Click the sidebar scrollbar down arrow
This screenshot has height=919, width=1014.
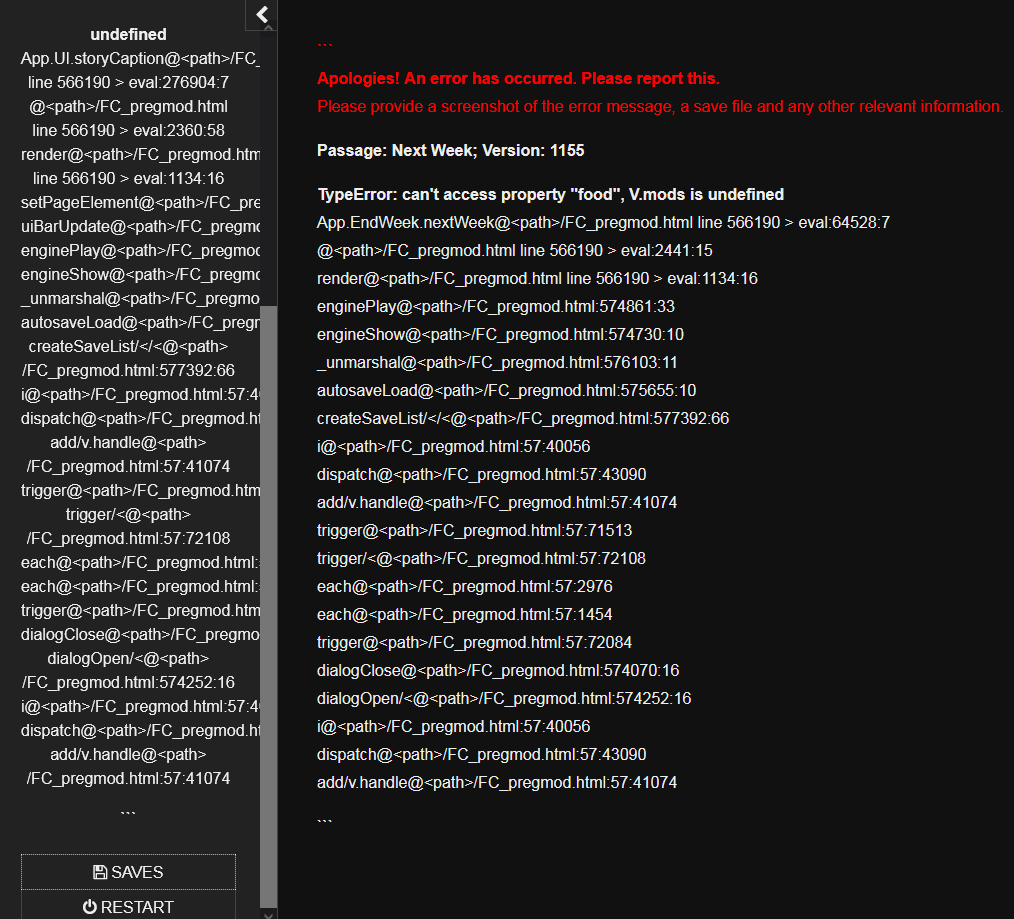268,913
